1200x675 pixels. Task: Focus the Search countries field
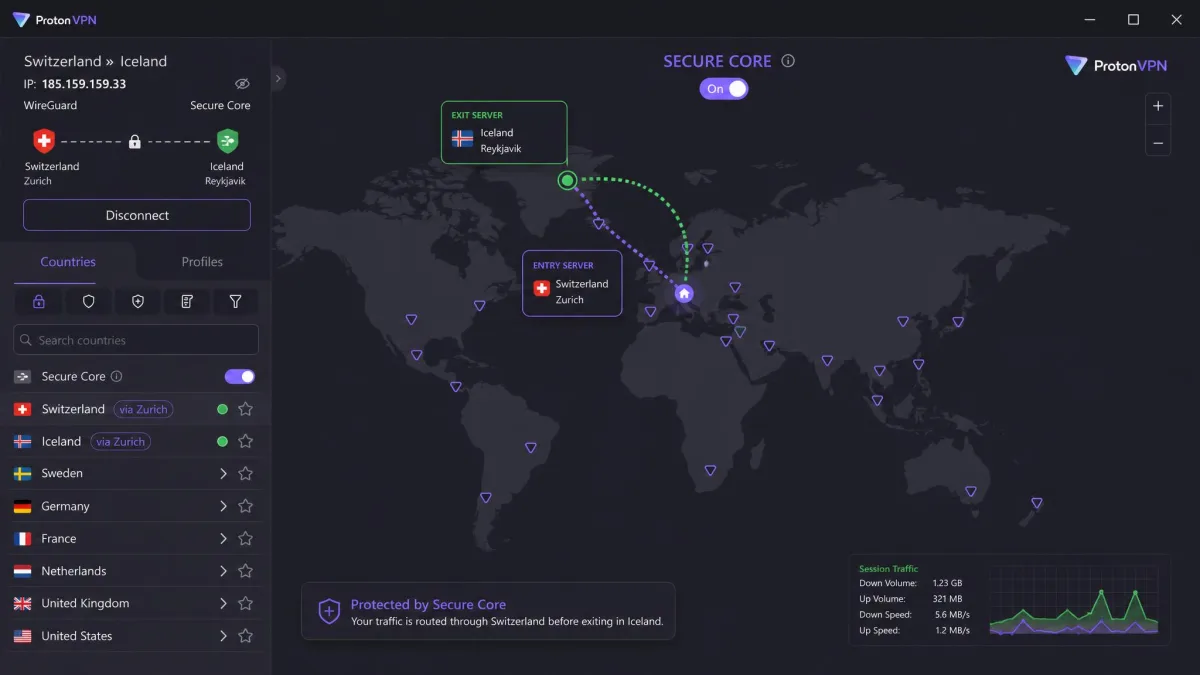[x=136, y=340]
